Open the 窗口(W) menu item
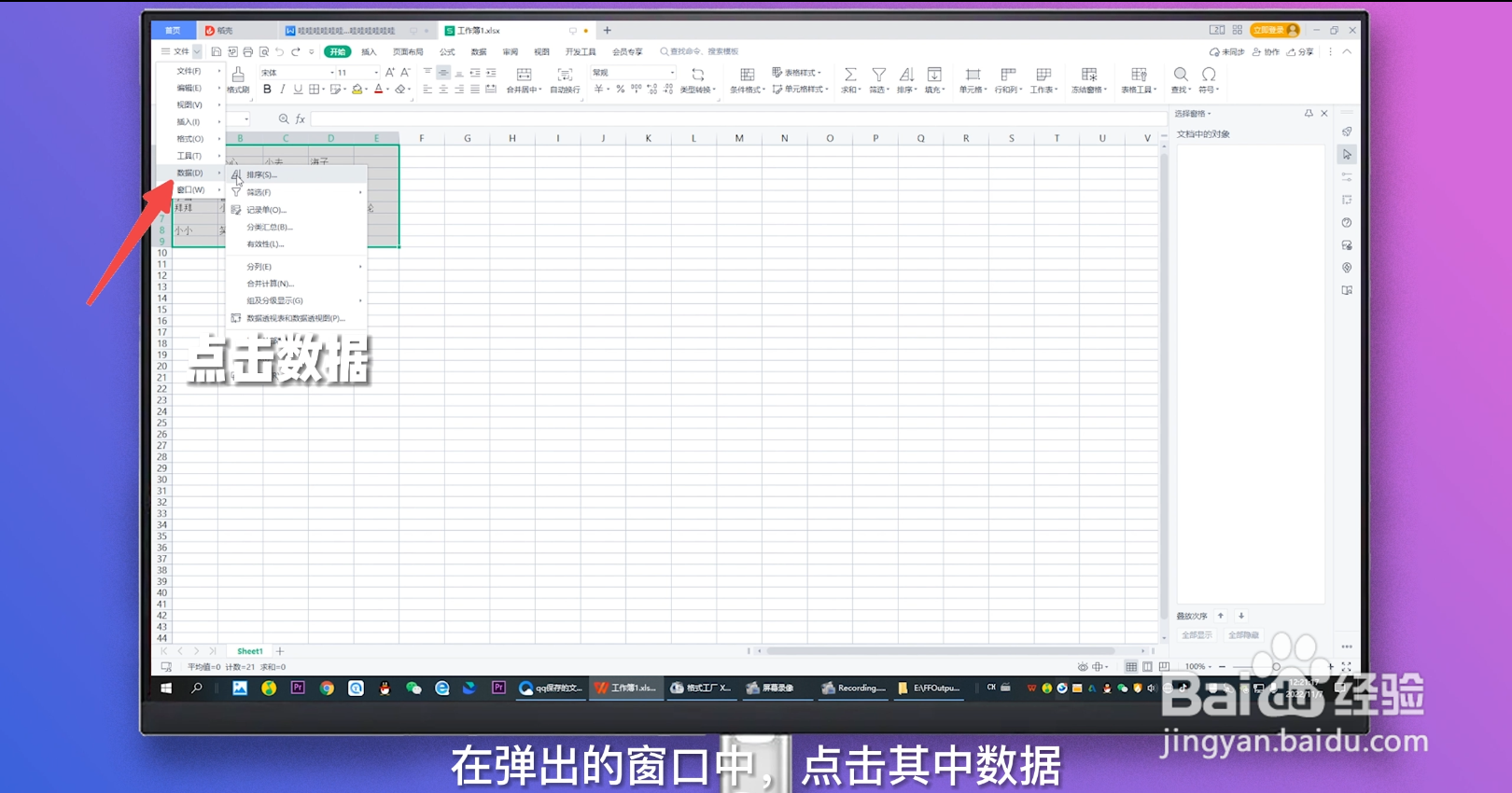1512x793 pixels. pos(190,189)
